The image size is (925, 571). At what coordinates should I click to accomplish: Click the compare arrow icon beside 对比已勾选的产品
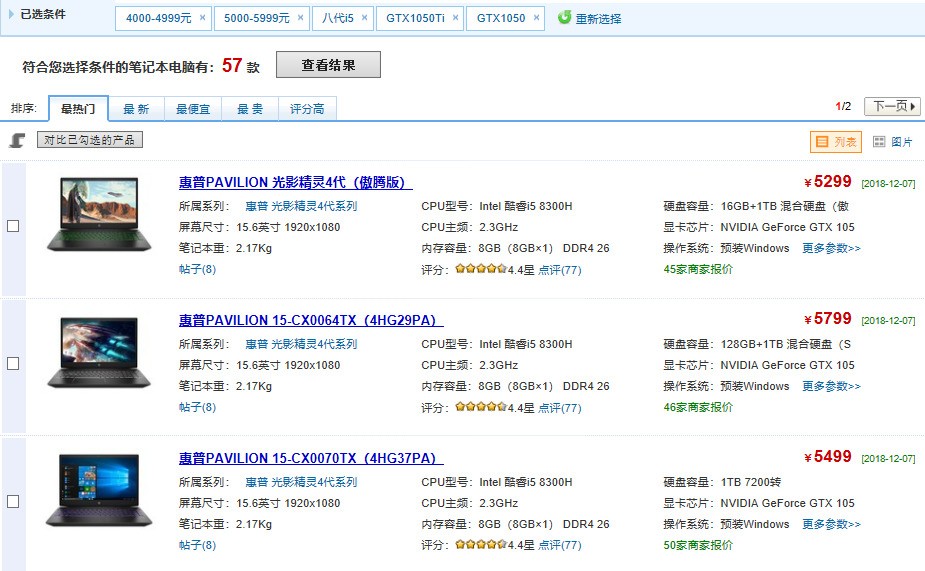(x=17, y=141)
